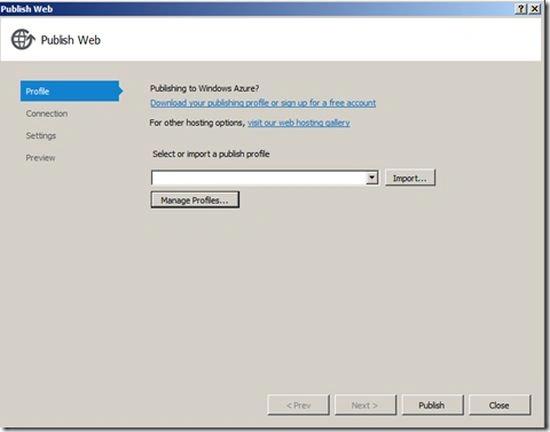Click the 'Select or import a publish profile' label
Screen dimensions: 550x432
click(211, 154)
